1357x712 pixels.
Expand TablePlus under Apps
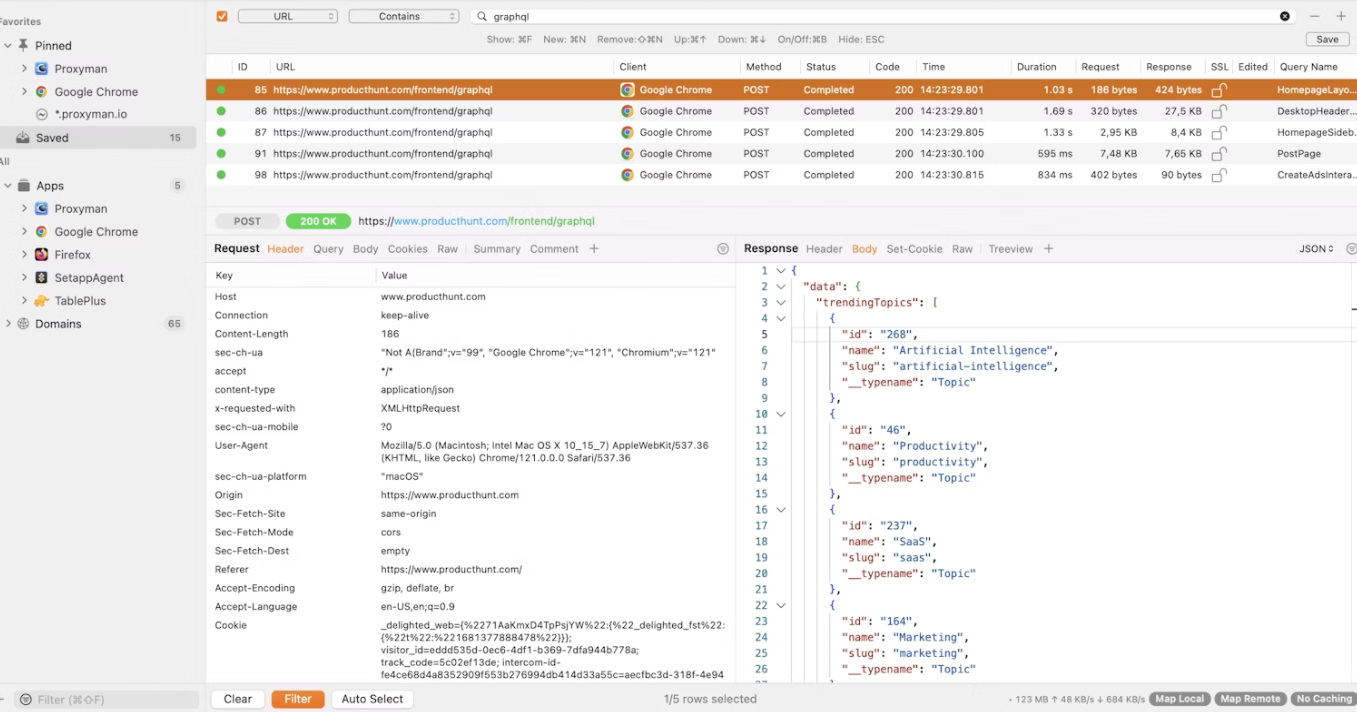tap(24, 301)
